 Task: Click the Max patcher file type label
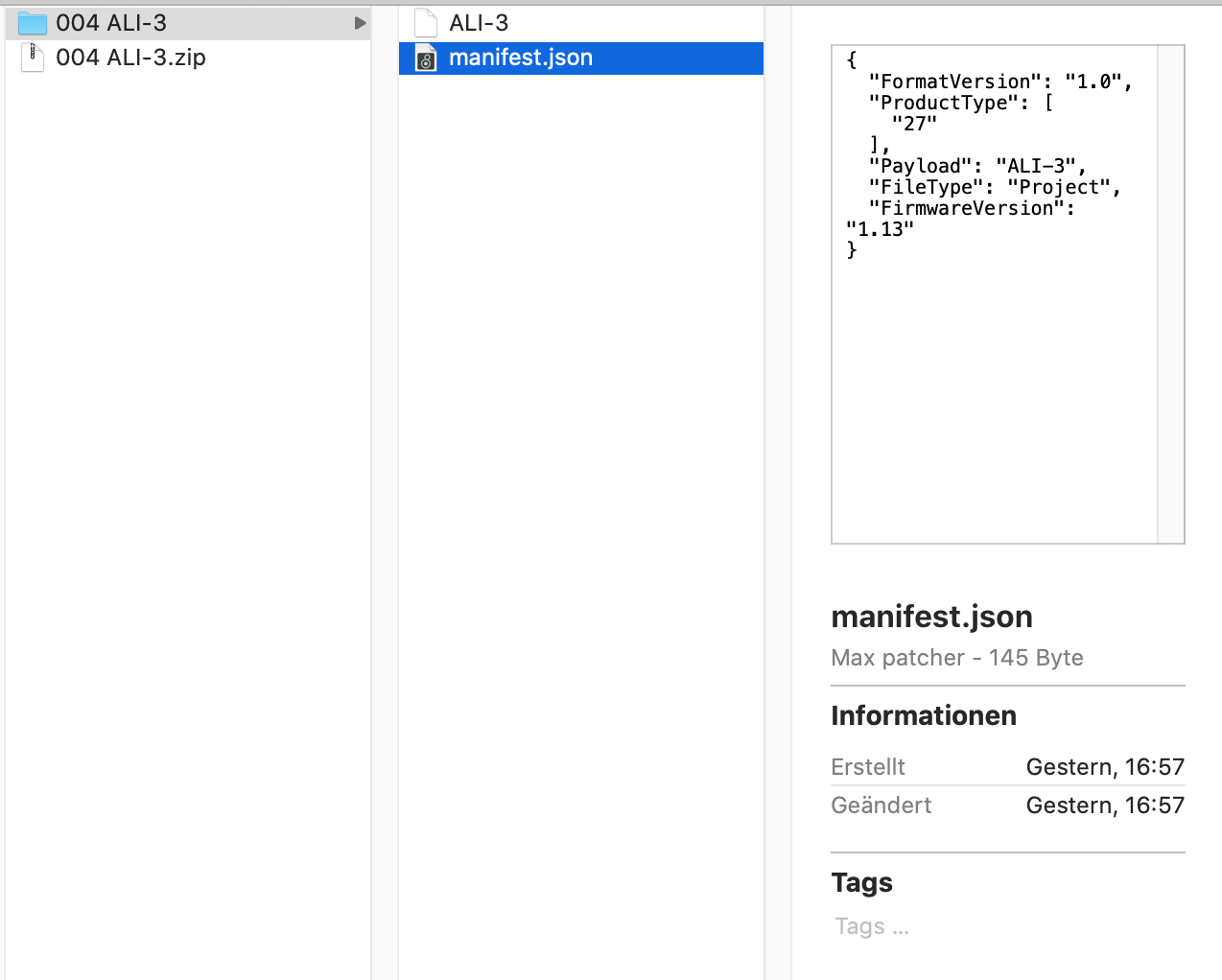[898, 658]
